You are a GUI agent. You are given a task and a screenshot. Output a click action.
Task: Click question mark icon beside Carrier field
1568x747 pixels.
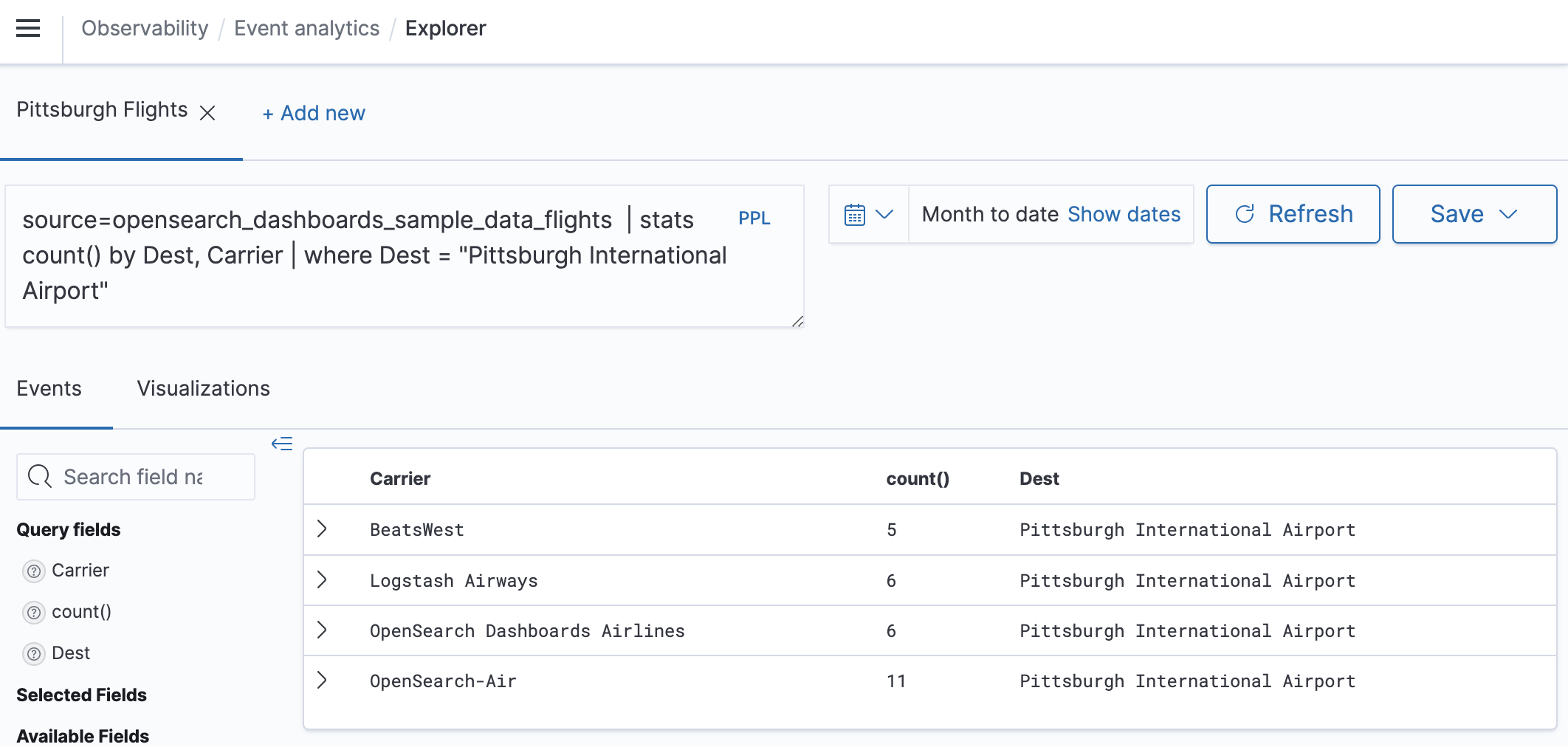(x=32, y=570)
